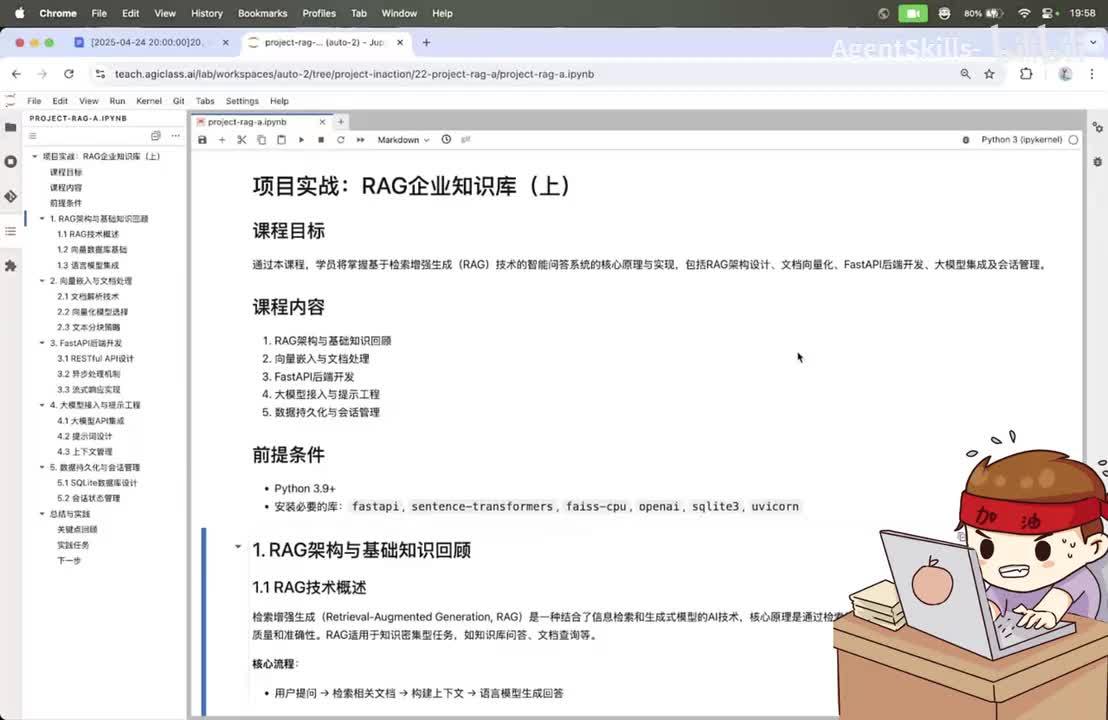Toggle the numbered list icon in the TOC panel
This screenshot has height=720, width=1108.
(33, 136)
